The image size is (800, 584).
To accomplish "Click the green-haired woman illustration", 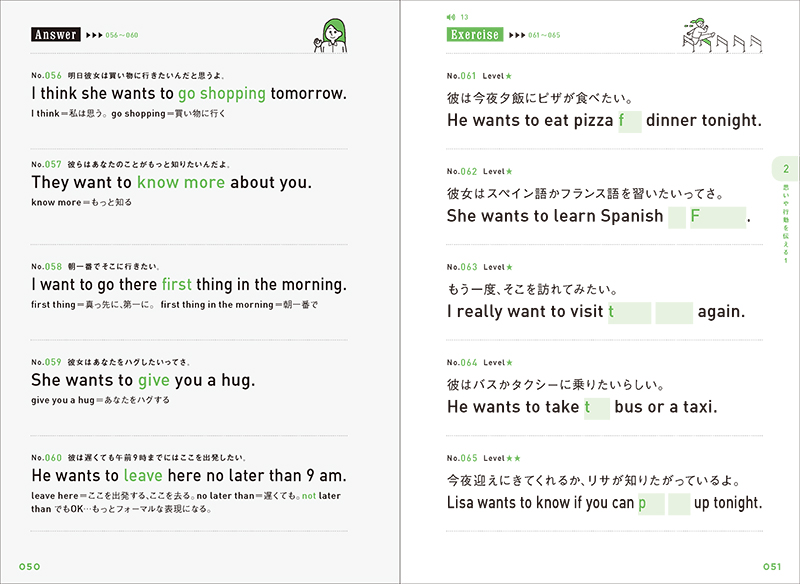I will (x=331, y=36).
